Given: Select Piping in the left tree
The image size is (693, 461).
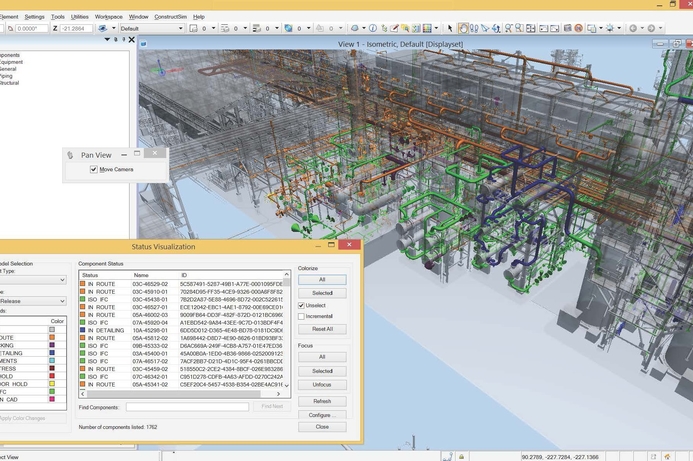Looking at the screenshot, I should [6, 76].
